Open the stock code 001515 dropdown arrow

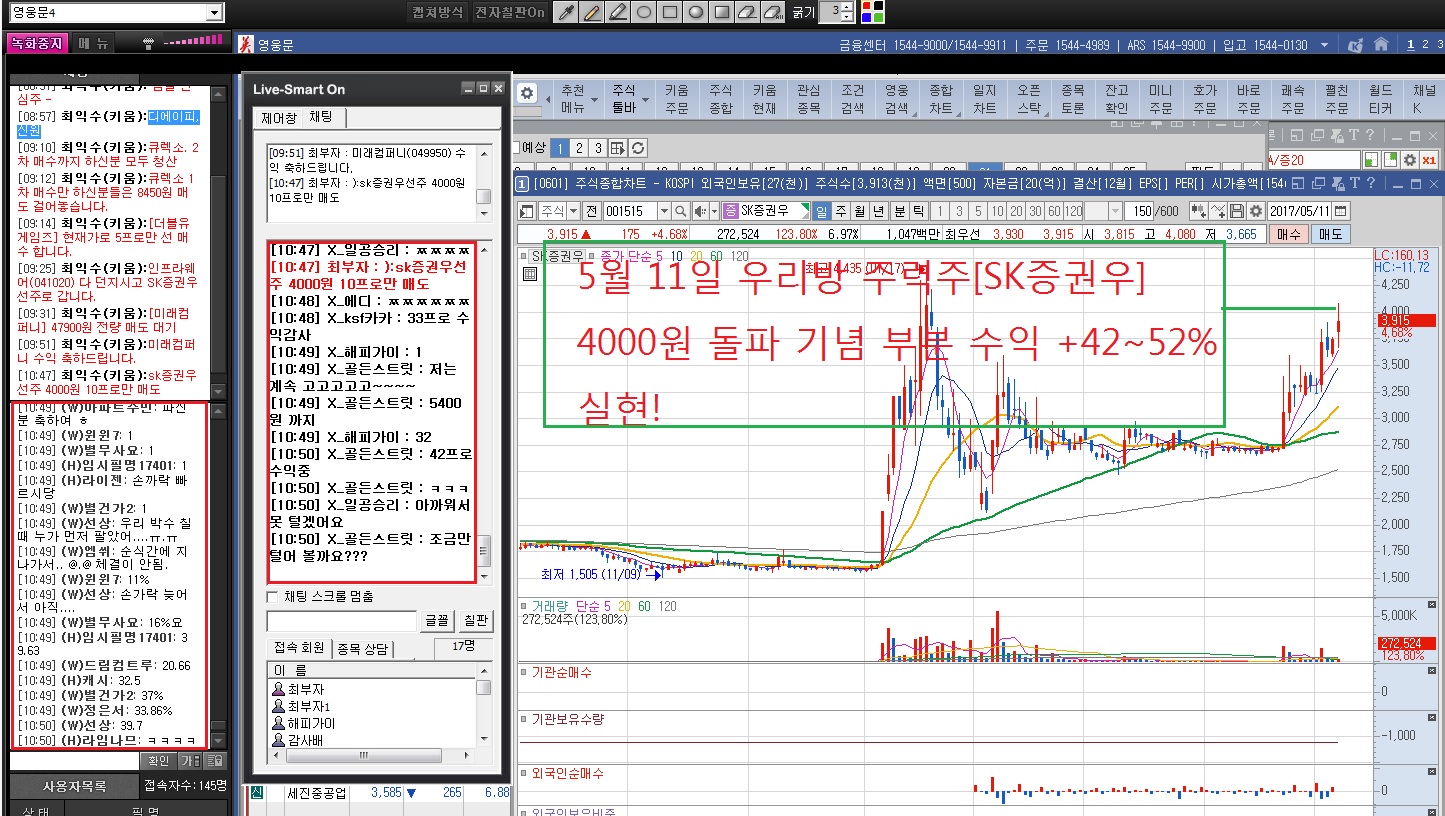[663, 211]
